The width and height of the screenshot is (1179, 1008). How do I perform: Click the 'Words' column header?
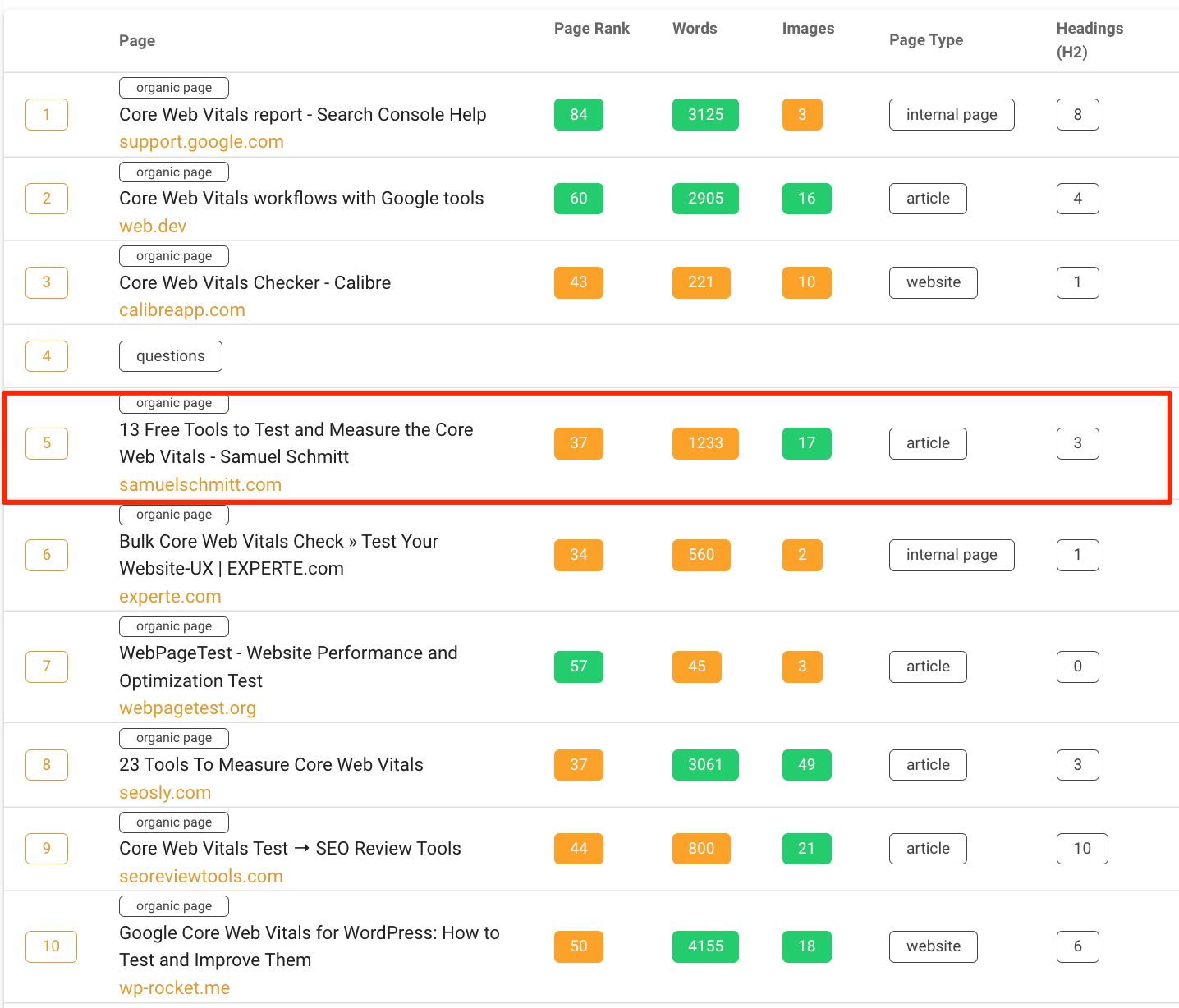coord(695,29)
